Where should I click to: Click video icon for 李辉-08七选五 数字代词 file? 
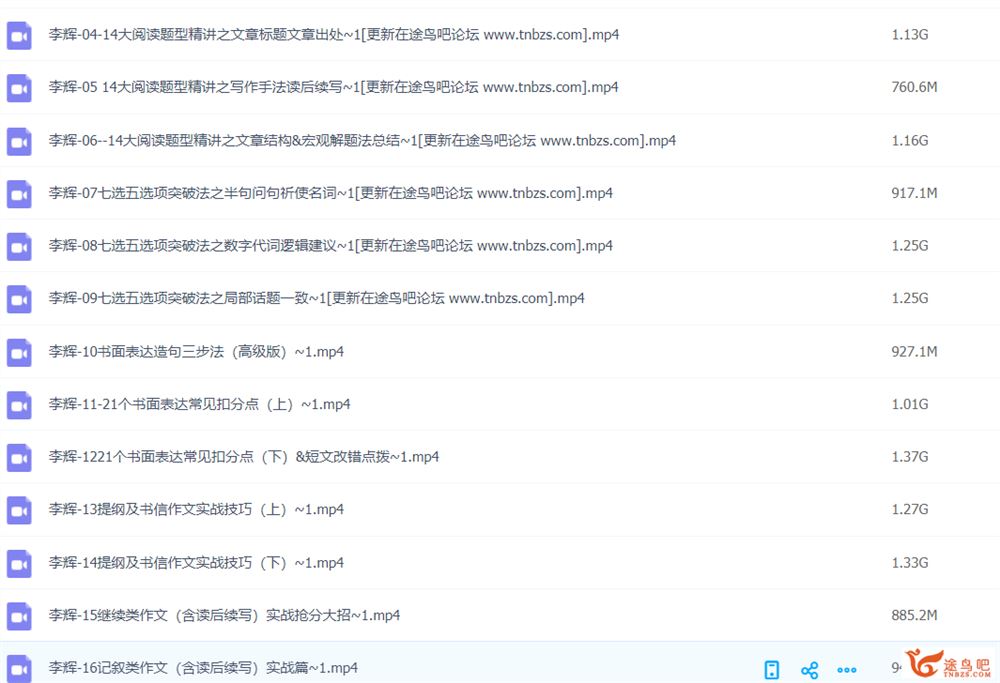point(19,246)
